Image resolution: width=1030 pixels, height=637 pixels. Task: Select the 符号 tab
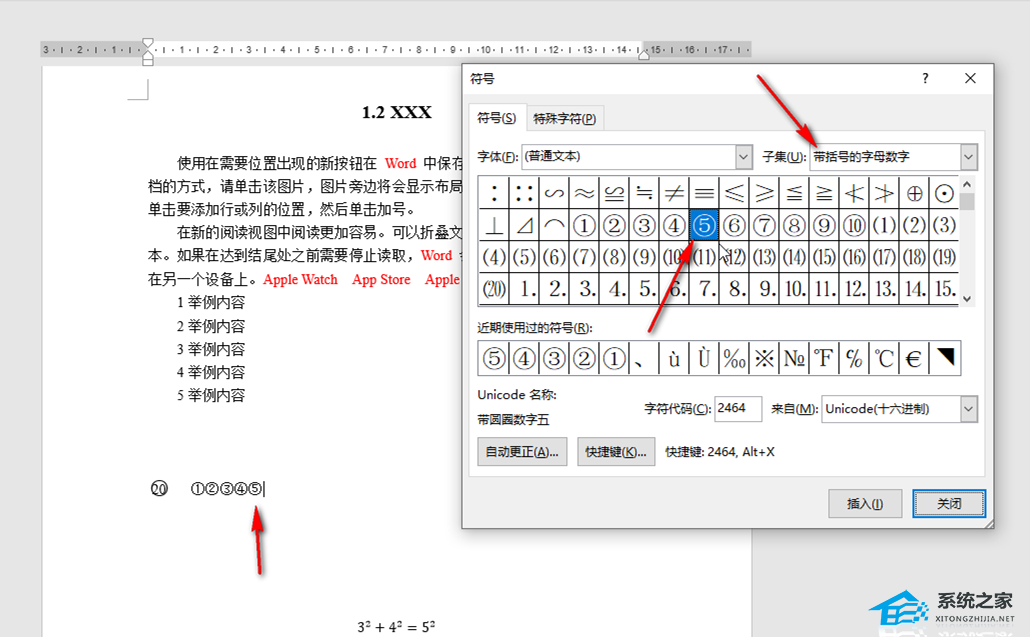(497, 118)
